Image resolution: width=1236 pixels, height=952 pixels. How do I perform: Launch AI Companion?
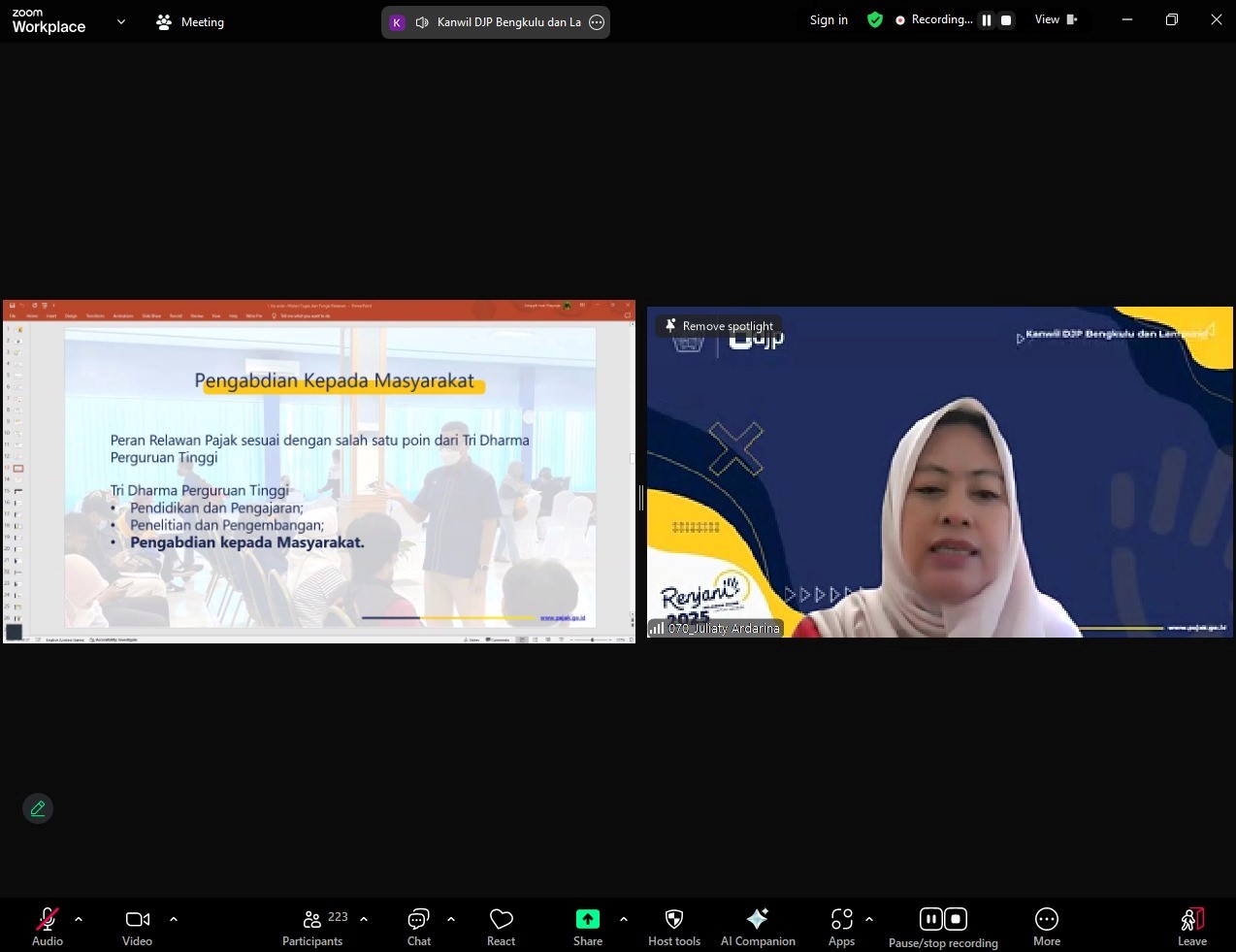(x=758, y=926)
